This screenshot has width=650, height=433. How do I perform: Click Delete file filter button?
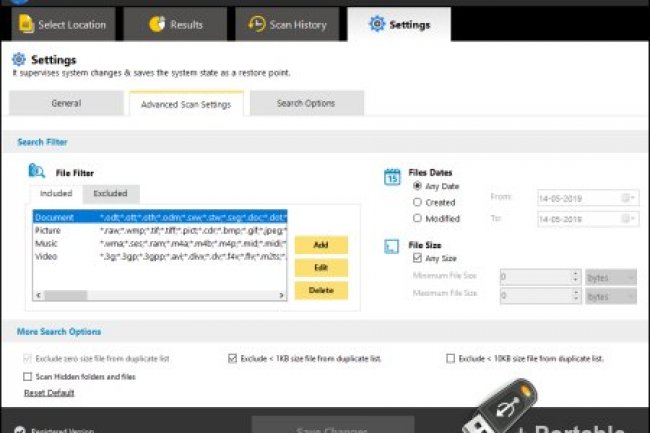pyautogui.click(x=321, y=290)
